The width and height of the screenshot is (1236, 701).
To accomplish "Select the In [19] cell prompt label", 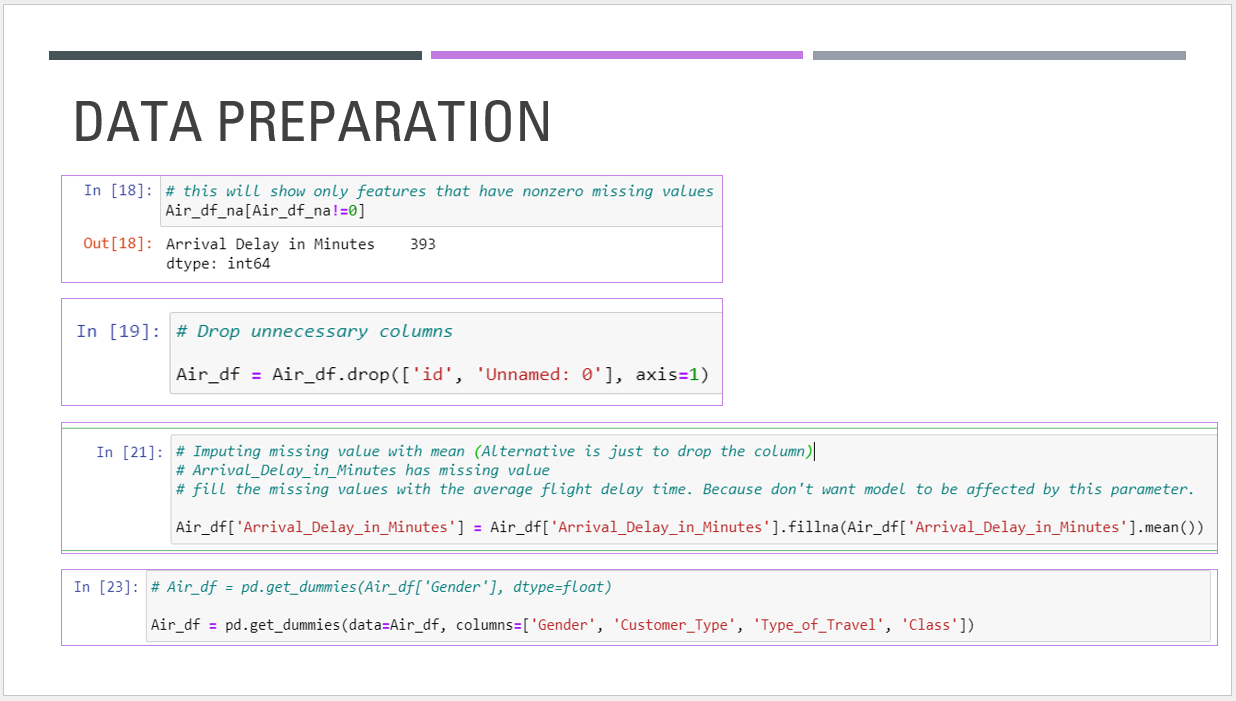I will pos(117,331).
